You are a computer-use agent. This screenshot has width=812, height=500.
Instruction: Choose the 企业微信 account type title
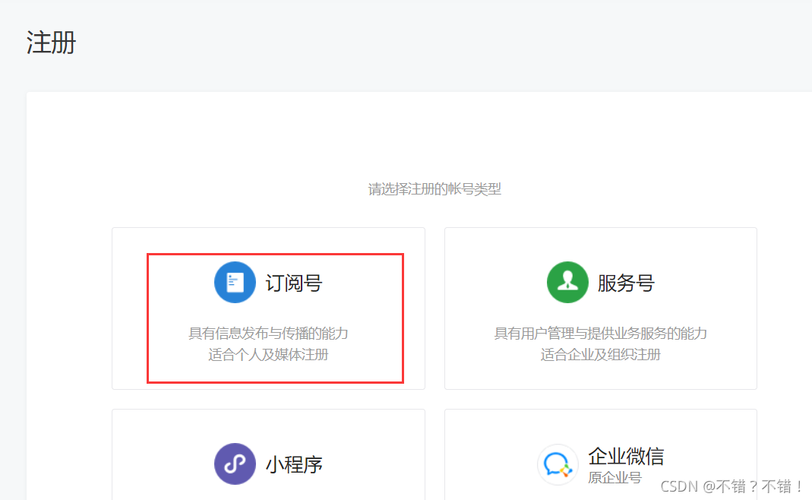(626, 456)
